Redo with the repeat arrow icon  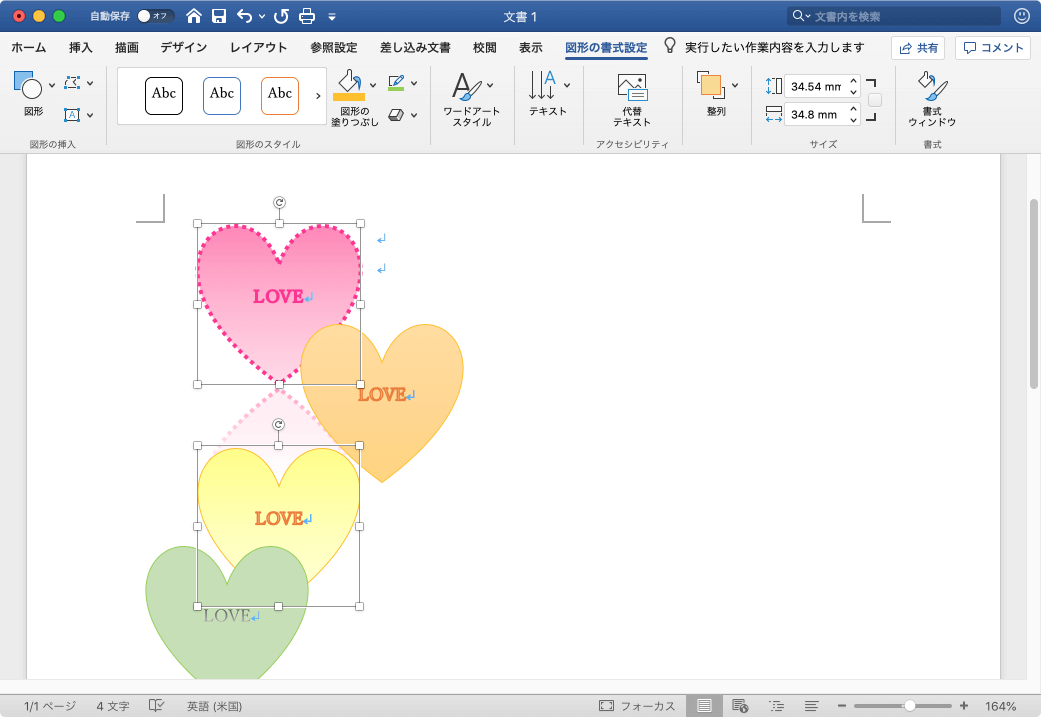[281, 16]
